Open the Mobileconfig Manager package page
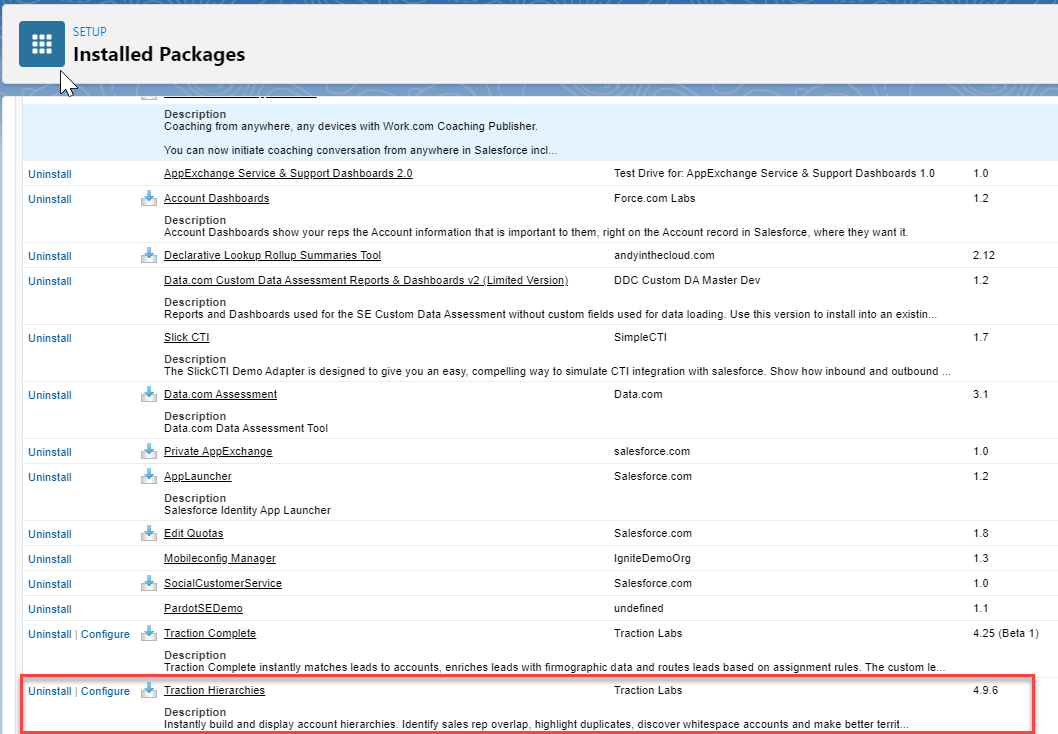Screen dimensions: 1058x734 pyautogui.click(x=222, y=558)
